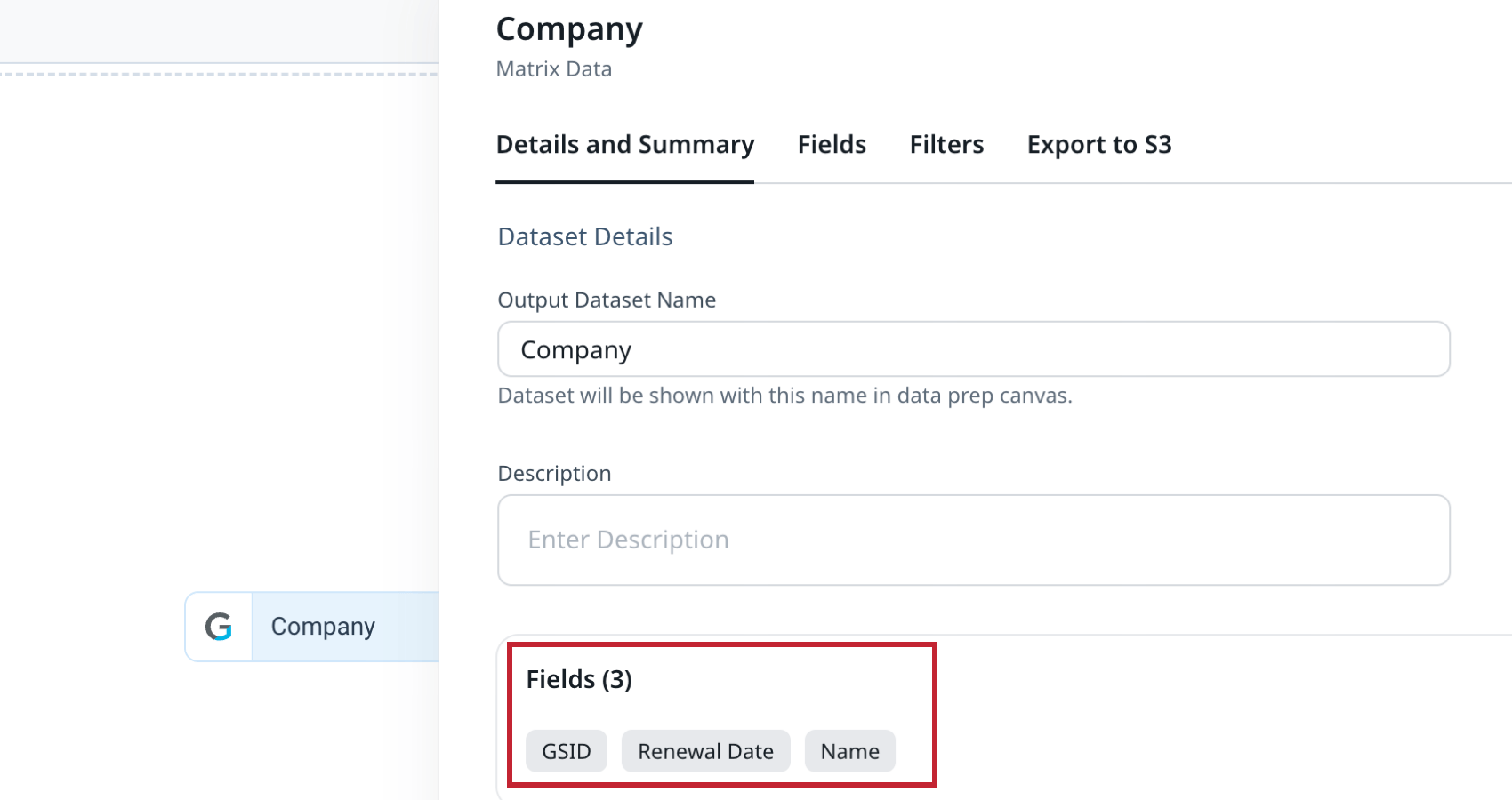Click the Output Dataset Name input field

[x=972, y=349]
